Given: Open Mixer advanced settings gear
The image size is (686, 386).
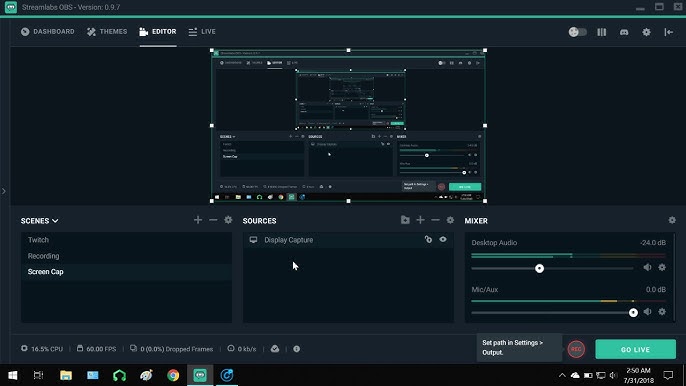Looking at the screenshot, I should coord(672,220).
